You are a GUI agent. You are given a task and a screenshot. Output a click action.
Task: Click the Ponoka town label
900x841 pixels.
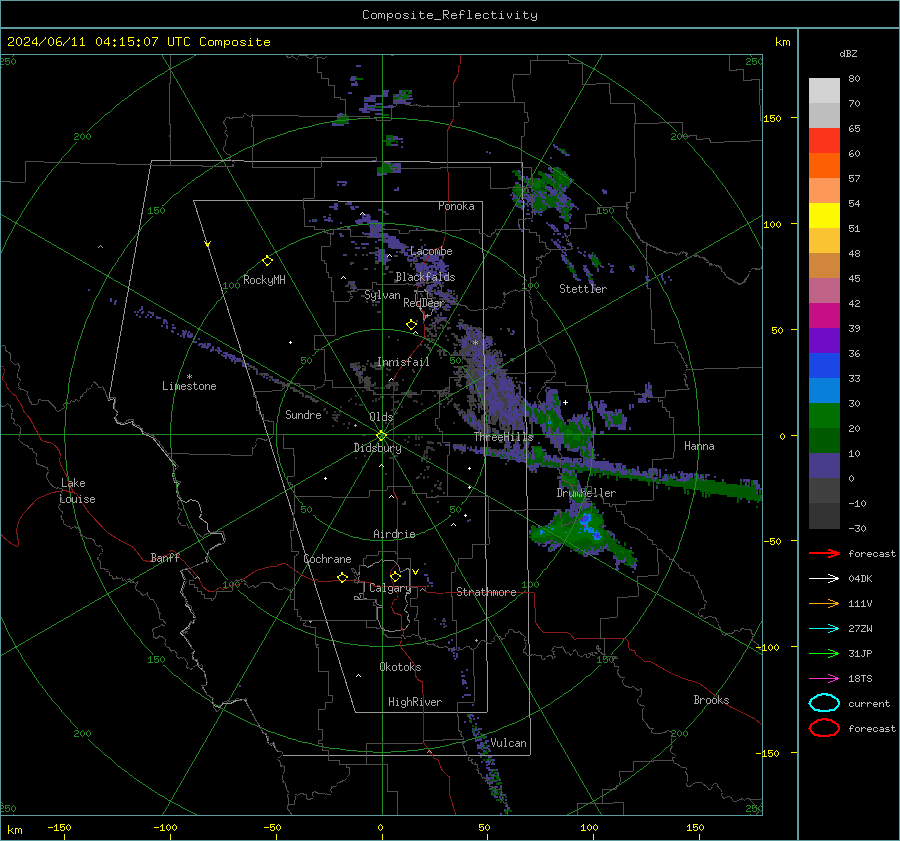tap(456, 206)
